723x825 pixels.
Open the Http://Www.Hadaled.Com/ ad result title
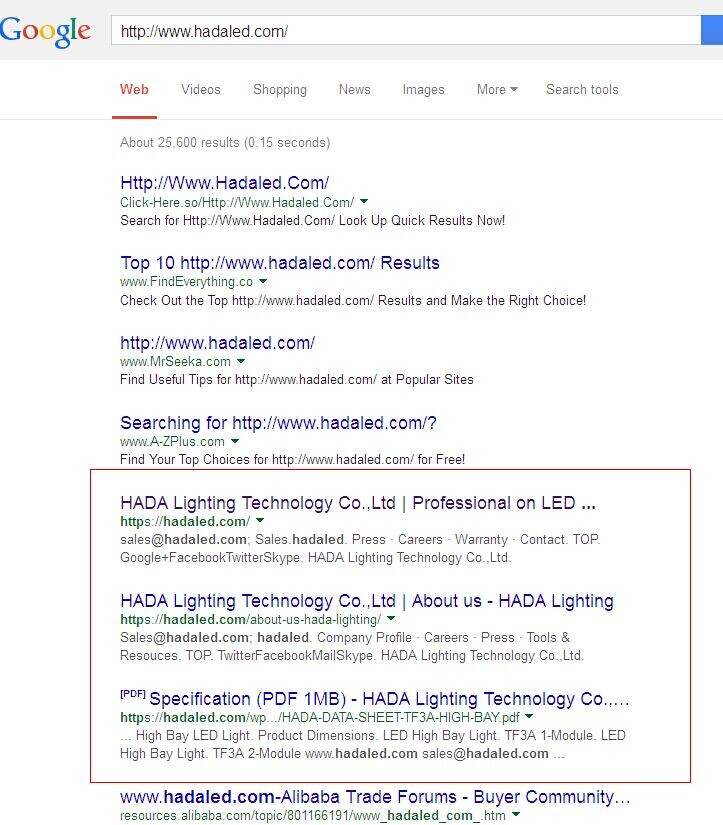pyautogui.click(x=225, y=183)
